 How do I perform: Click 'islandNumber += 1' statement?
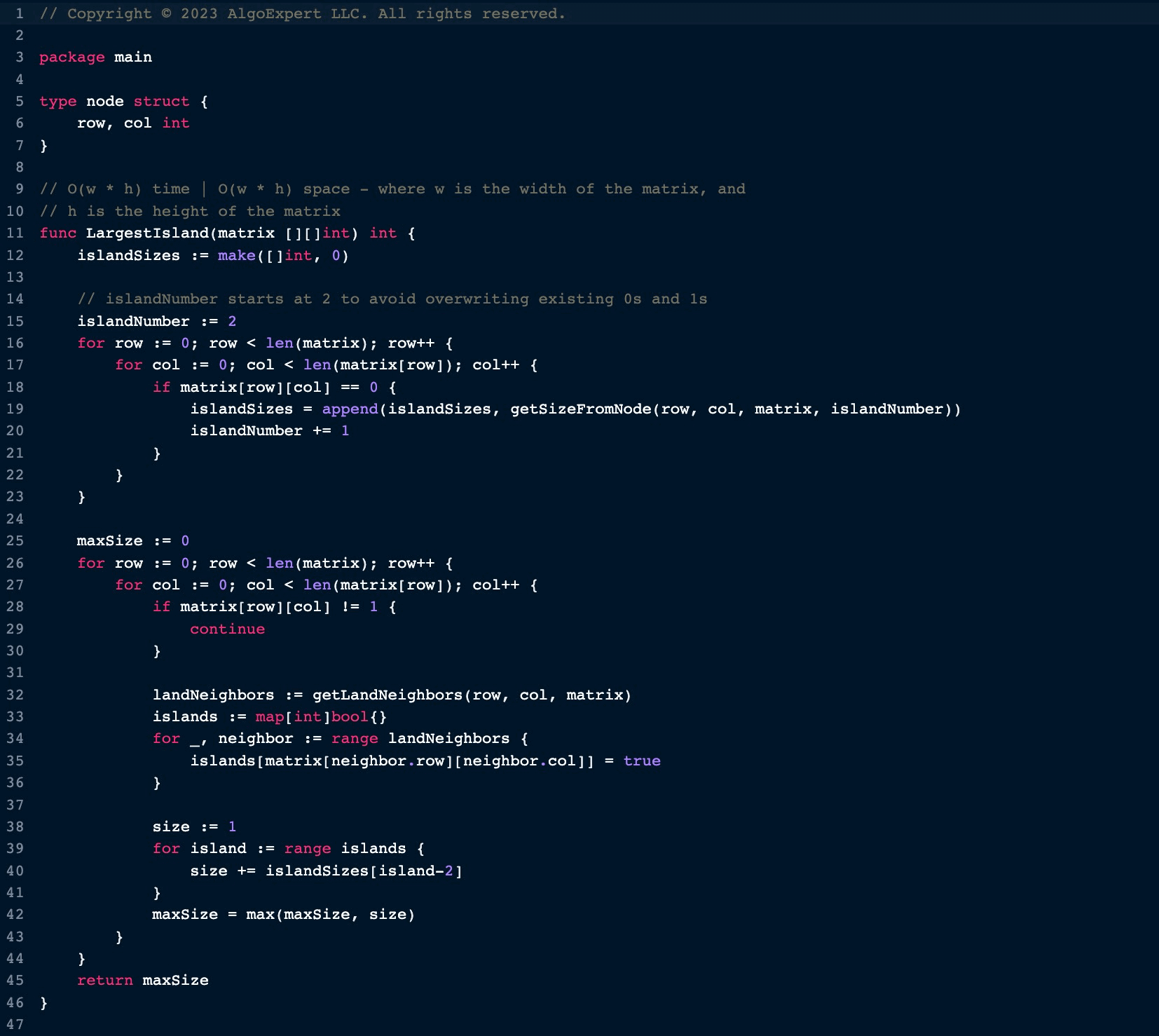[x=269, y=431]
